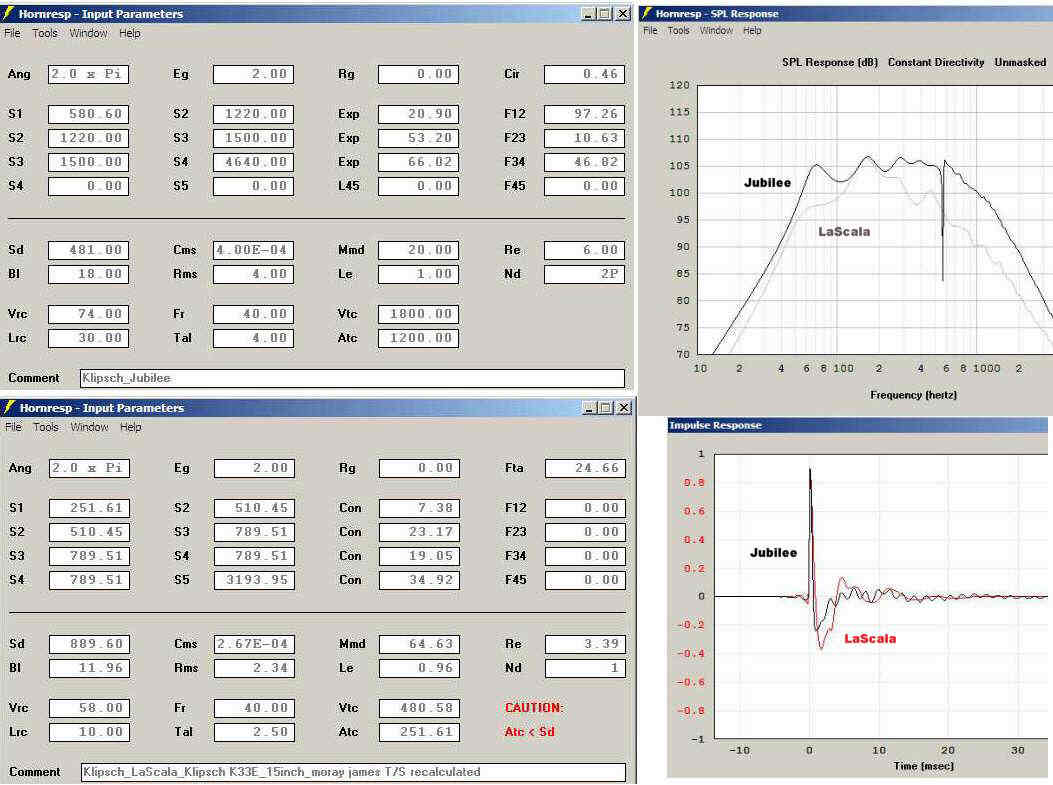The width and height of the screenshot is (1053, 785).
Task: Click the S1 field showing 580.60
Action: click(x=88, y=114)
